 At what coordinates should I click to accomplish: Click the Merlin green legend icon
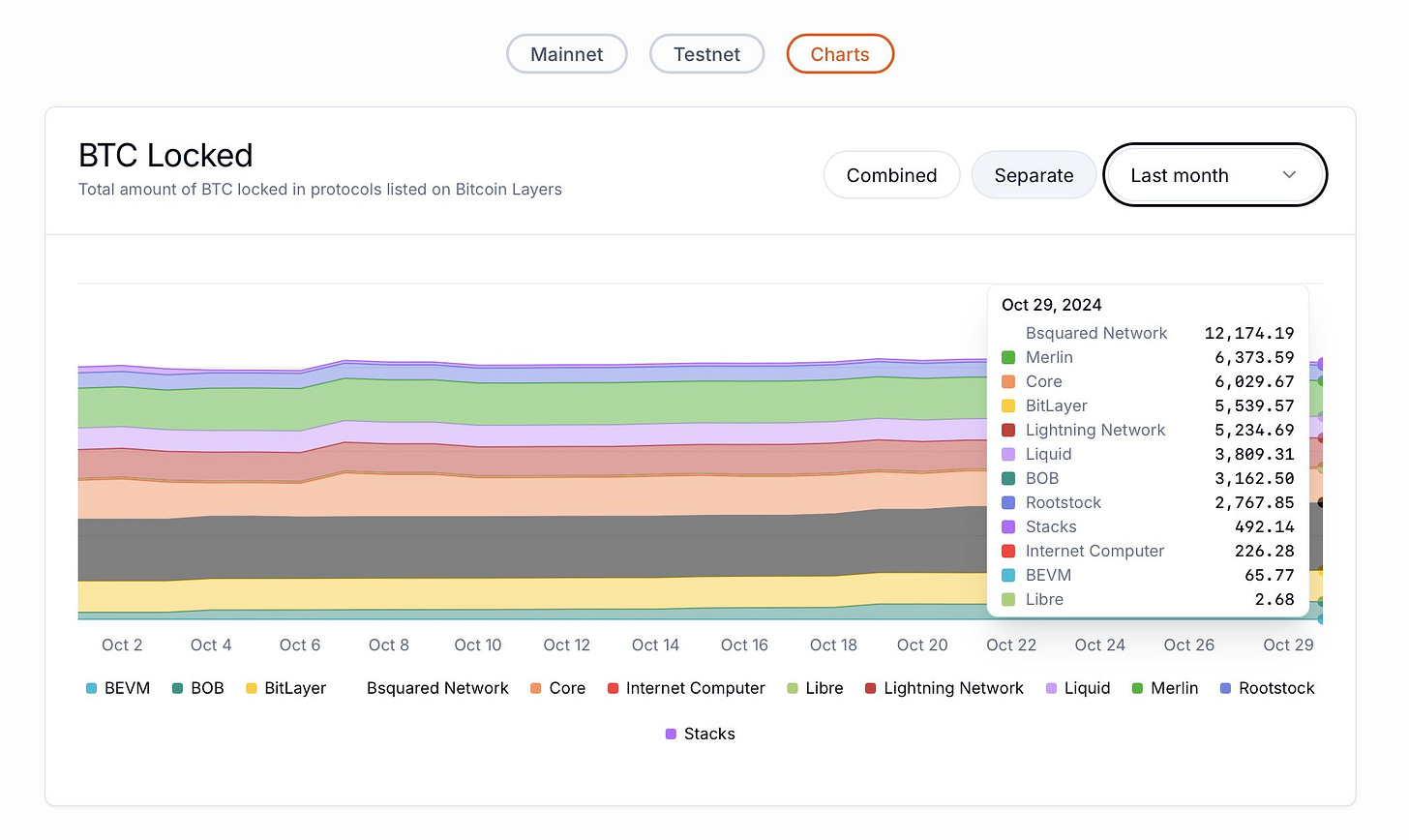[x=1138, y=689]
